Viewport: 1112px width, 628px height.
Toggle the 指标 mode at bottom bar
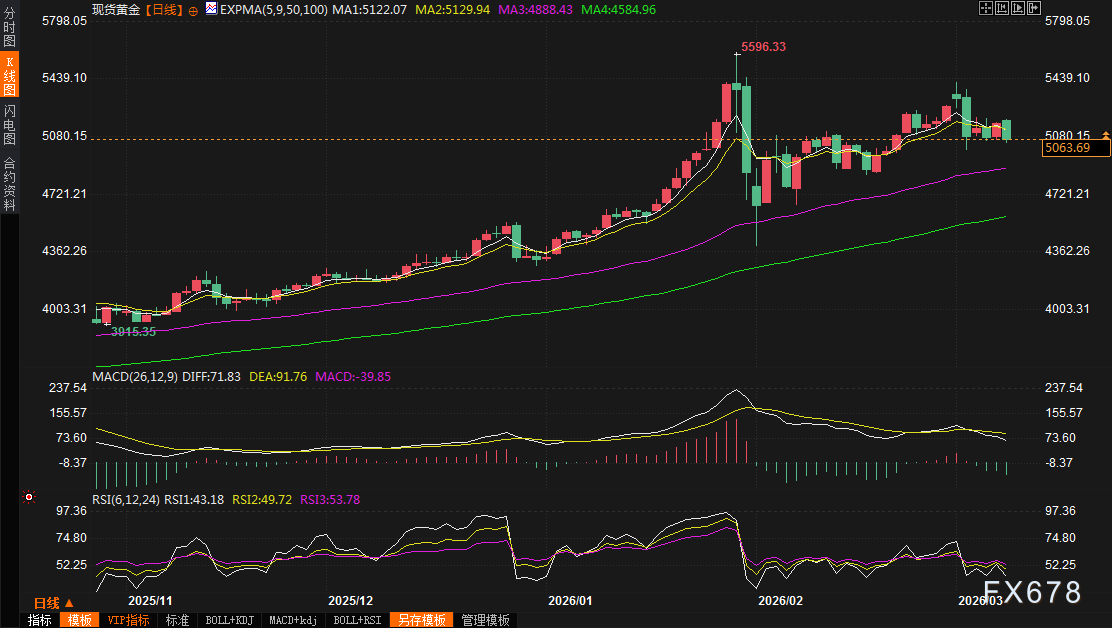tap(40, 620)
